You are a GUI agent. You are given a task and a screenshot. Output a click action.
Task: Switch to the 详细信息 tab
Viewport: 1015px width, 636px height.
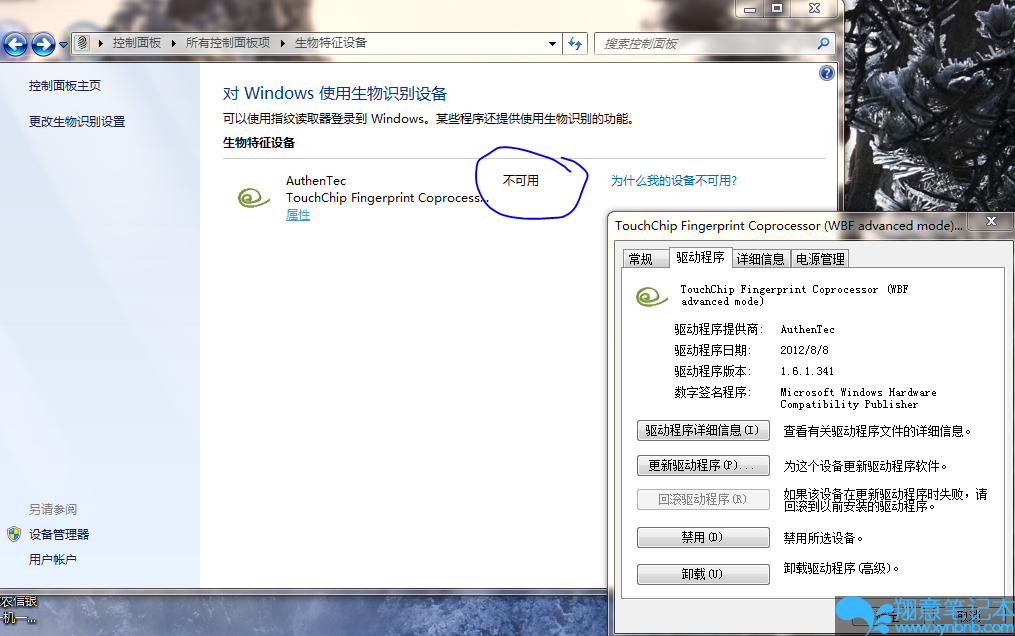pos(761,259)
